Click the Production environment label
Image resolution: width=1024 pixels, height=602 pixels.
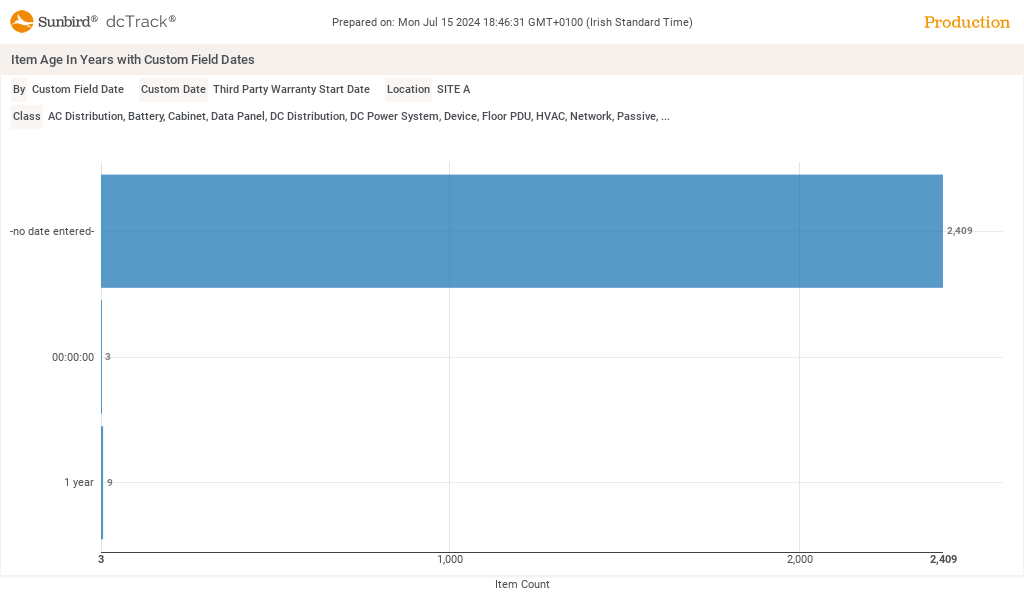coord(966,22)
